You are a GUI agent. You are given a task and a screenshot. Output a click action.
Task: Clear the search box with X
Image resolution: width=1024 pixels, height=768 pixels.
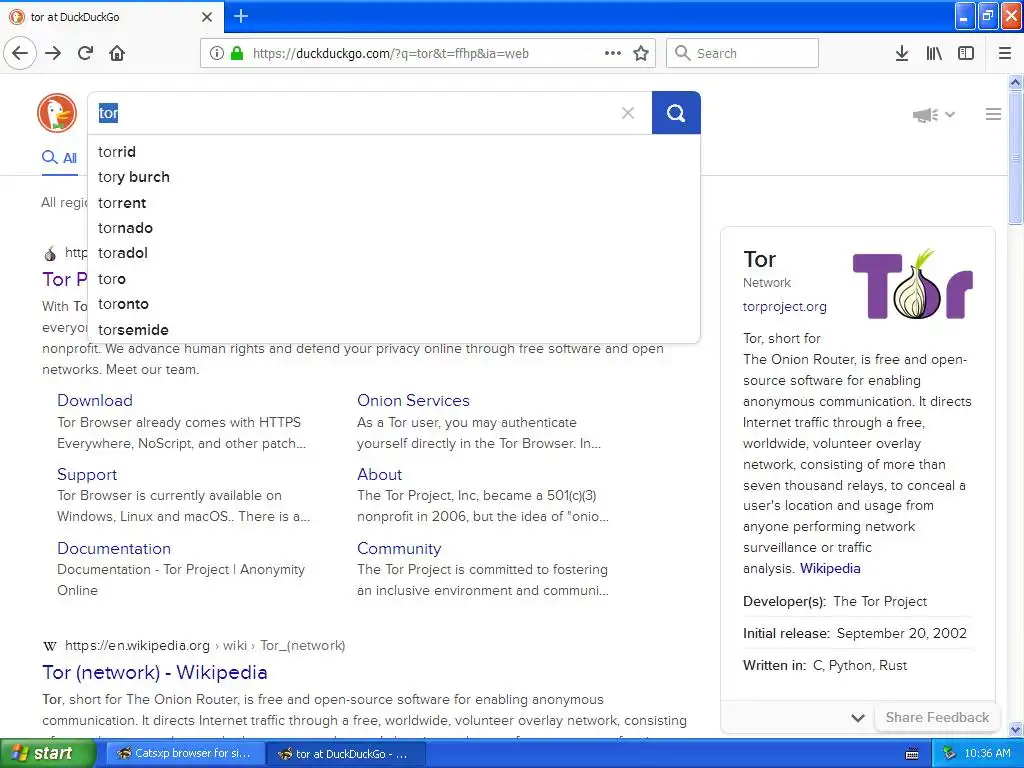628,113
